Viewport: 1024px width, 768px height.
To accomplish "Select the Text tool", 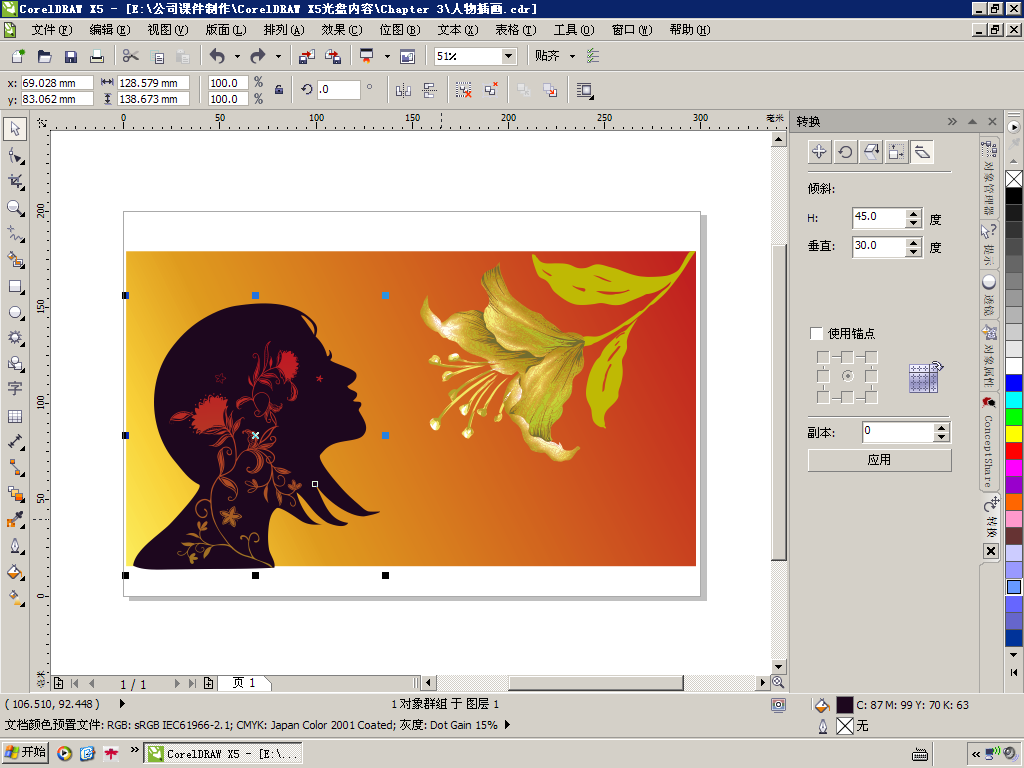I will [x=15, y=389].
